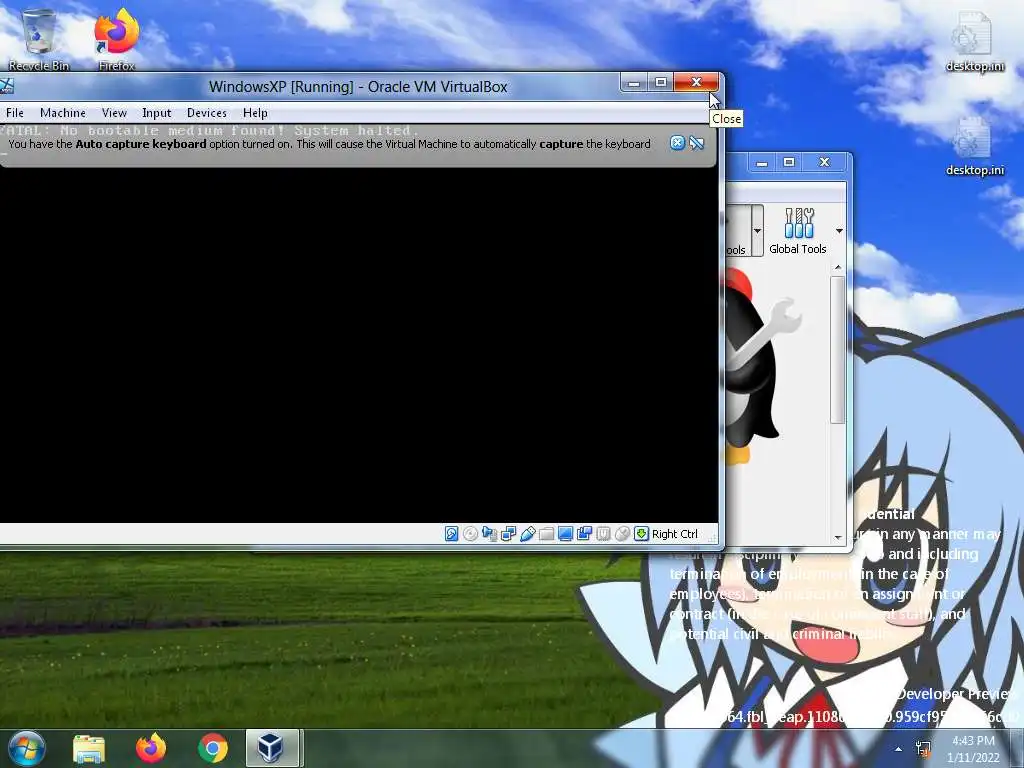Open the Machine menu
The height and width of the screenshot is (768, 1024).
[63, 113]
